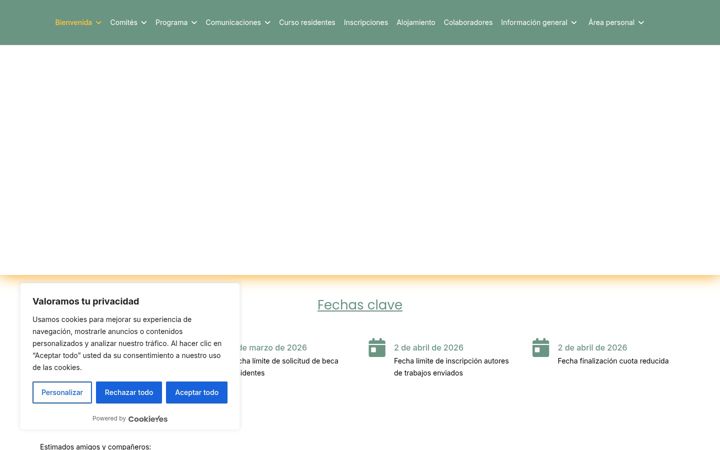
Task: Expand the Bienvenida dropdown chevron
Action: [98, 22]
